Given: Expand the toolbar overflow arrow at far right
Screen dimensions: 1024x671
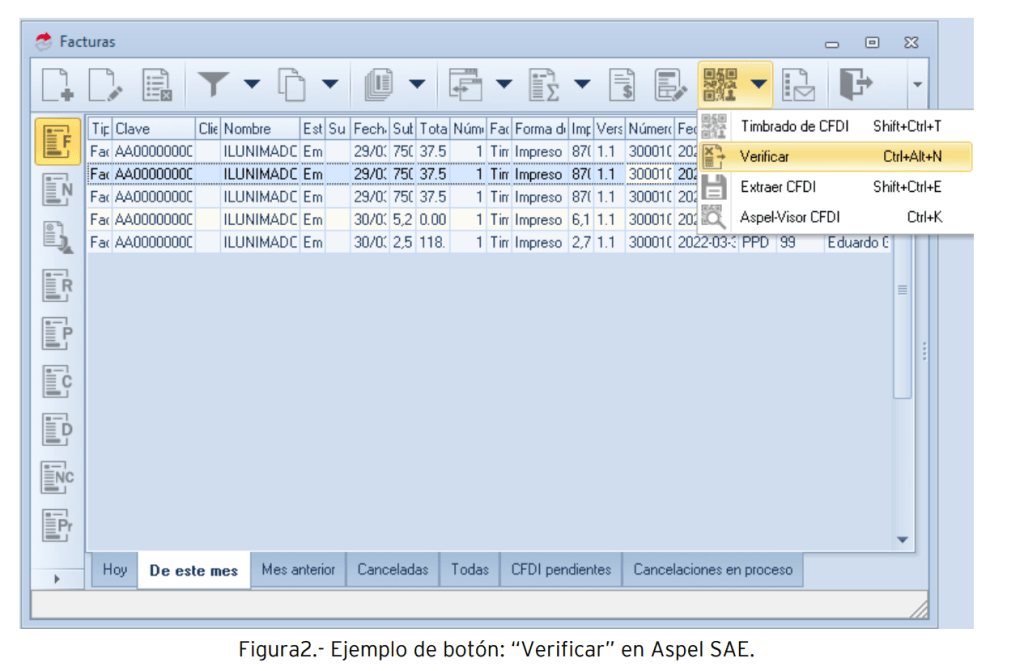Looking at the screenshot, I should [x=917, y=85].
